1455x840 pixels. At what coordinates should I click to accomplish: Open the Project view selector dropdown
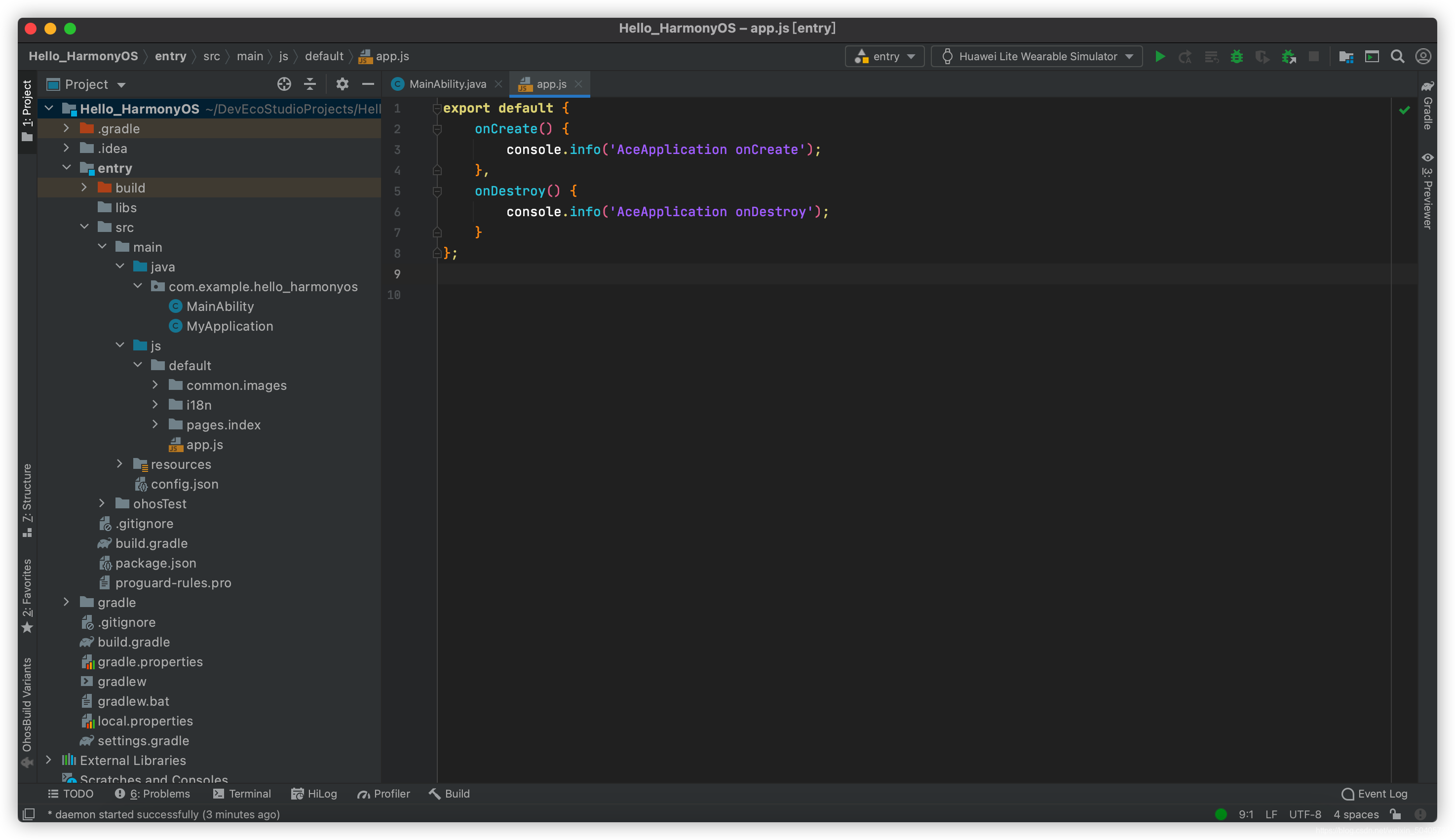[86, 84]
